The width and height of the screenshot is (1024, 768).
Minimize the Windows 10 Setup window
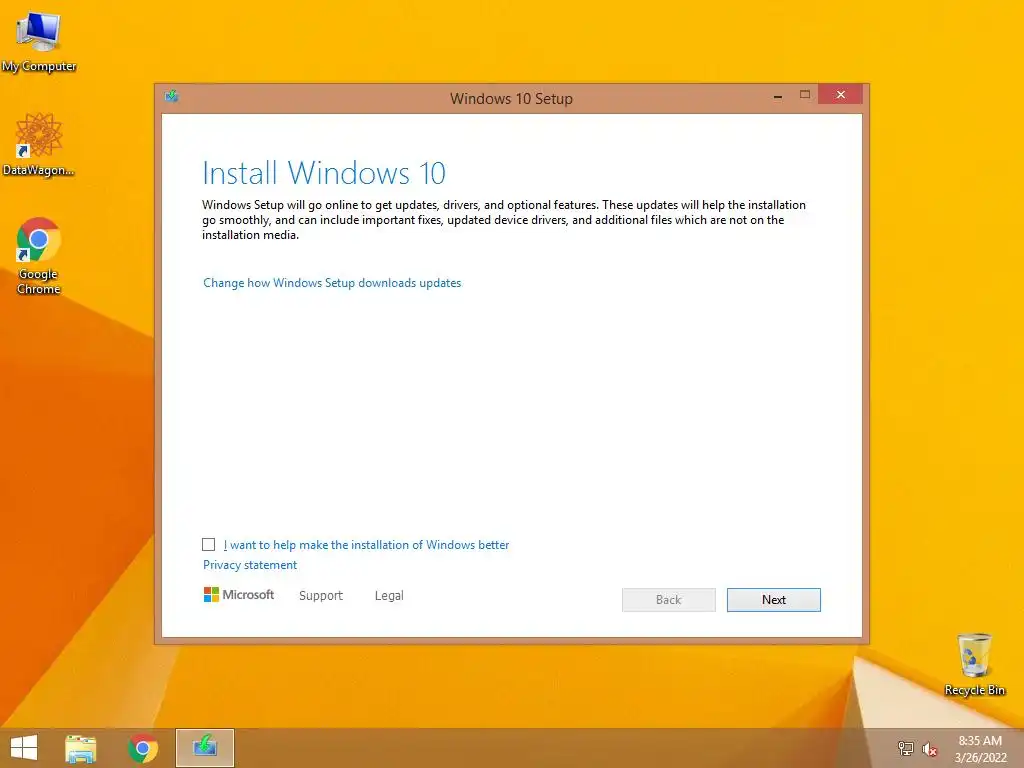[778, 96]
